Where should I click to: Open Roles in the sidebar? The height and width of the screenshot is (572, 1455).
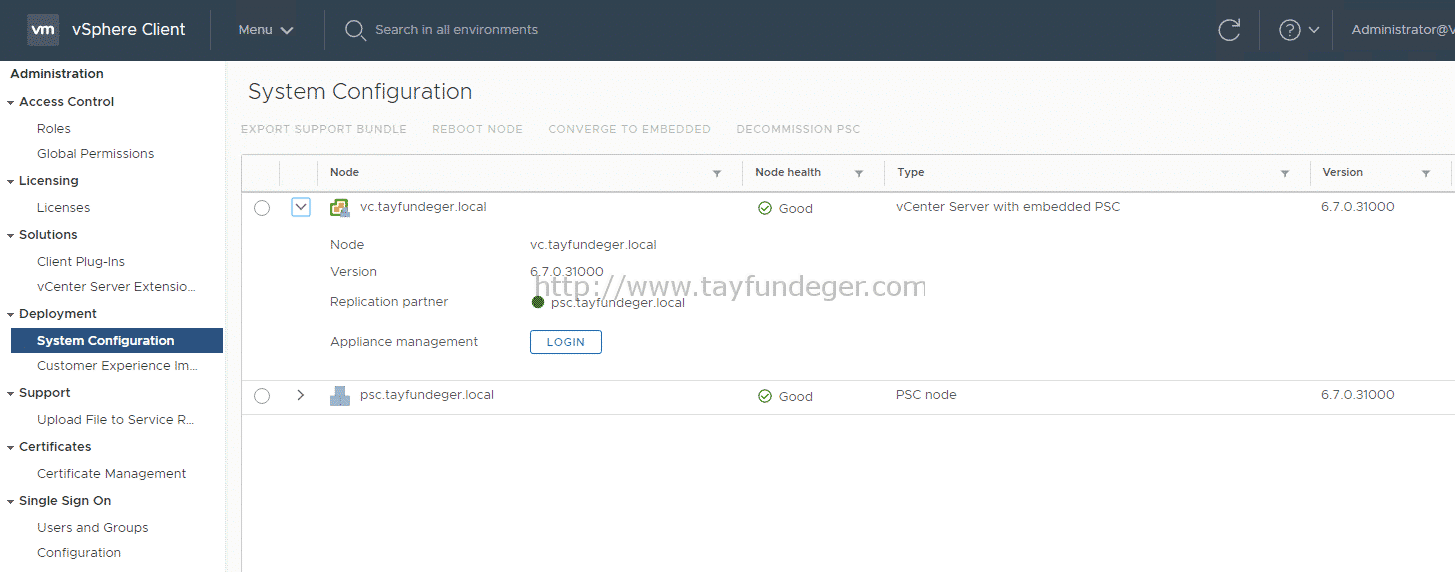(x=54, y=128)
